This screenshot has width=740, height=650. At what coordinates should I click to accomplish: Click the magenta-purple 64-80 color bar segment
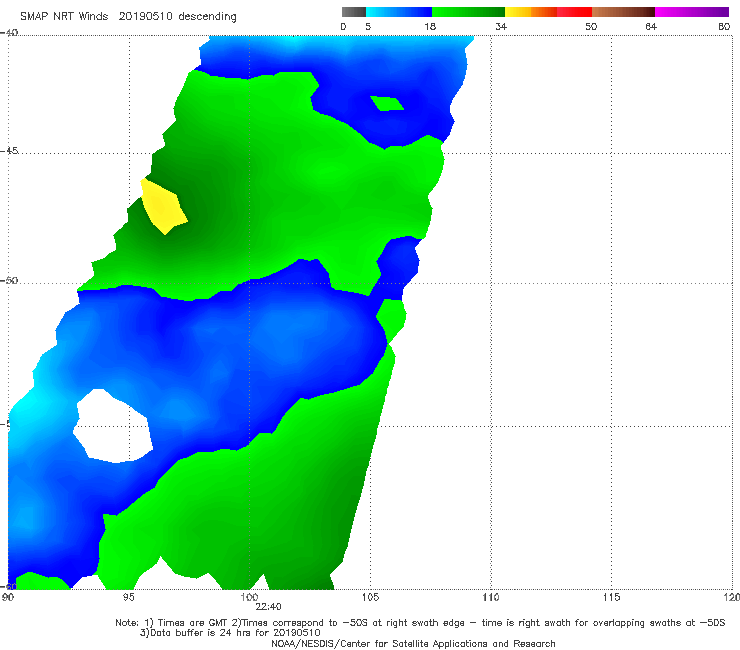pos(692,12)
